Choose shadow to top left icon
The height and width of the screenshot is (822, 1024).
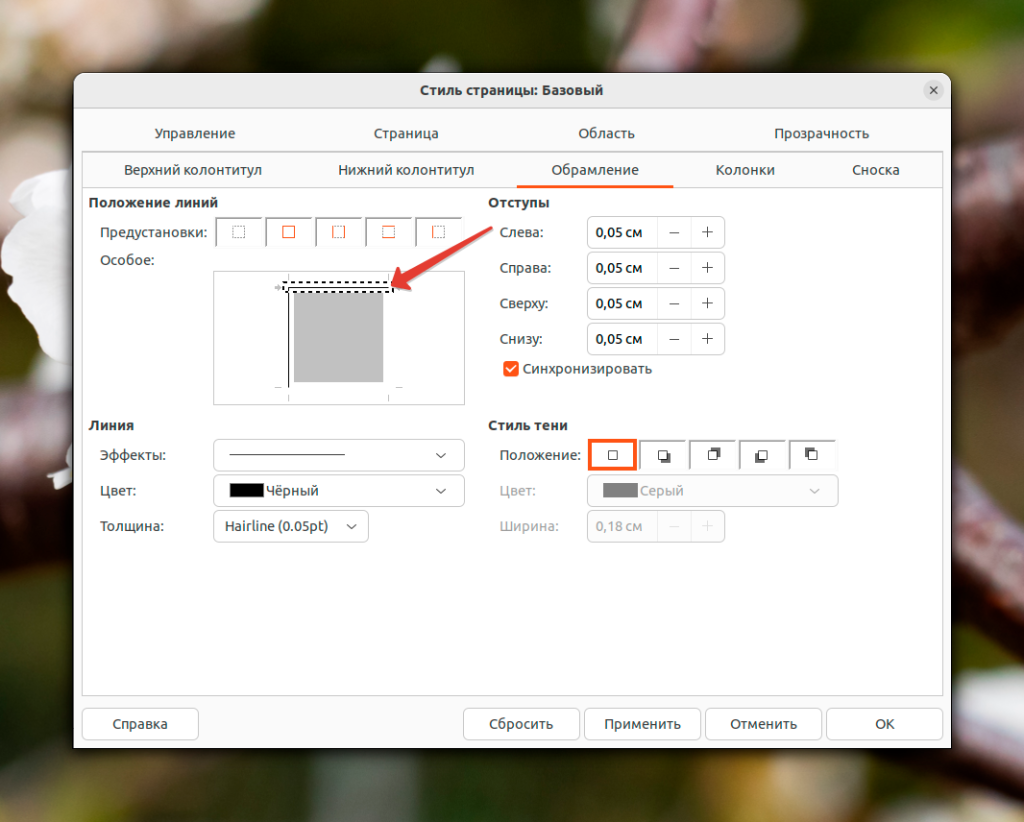(x=812, y=455)
